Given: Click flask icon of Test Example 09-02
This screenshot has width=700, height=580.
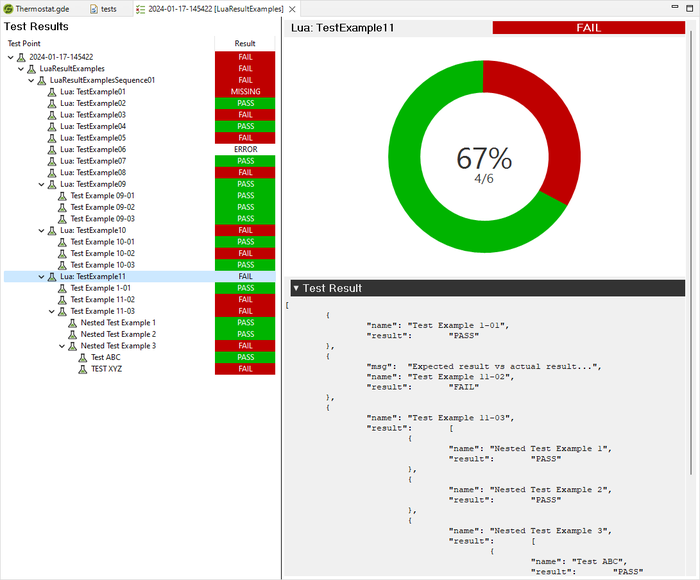Looking at the screenshot, I should pos(62,208).
